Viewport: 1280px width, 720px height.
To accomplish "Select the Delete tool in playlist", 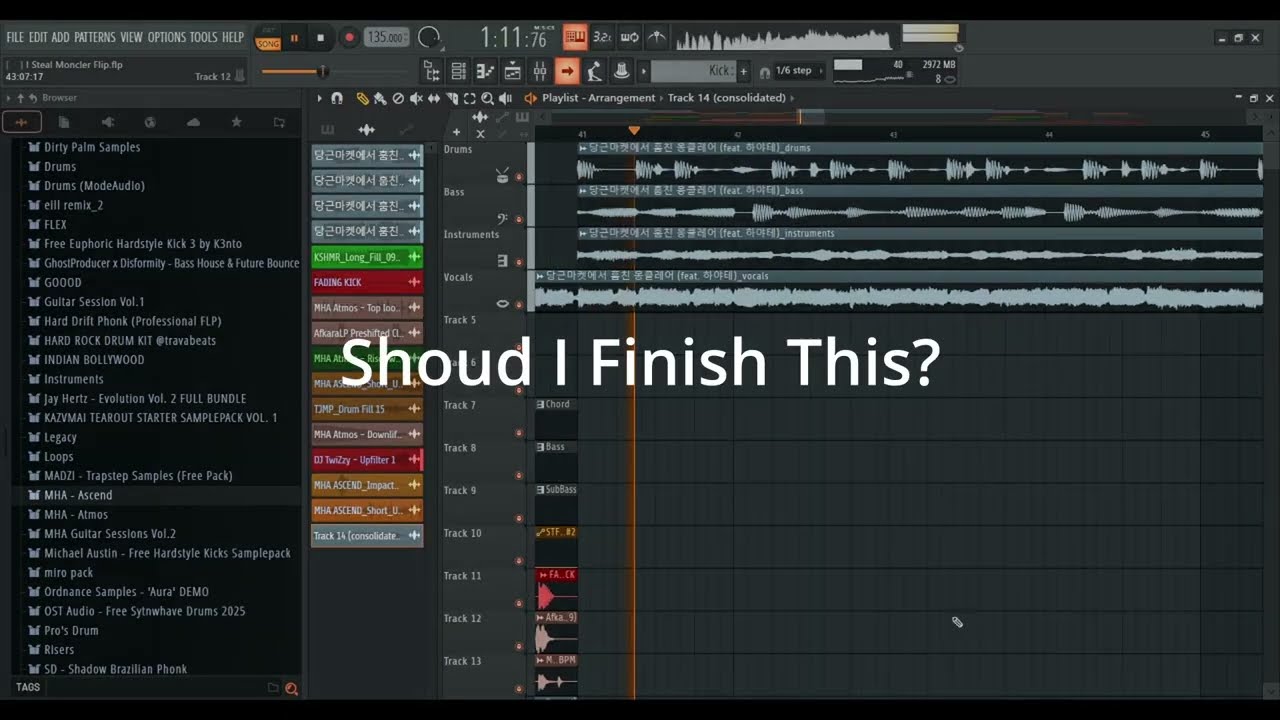I will pos(398,98).
